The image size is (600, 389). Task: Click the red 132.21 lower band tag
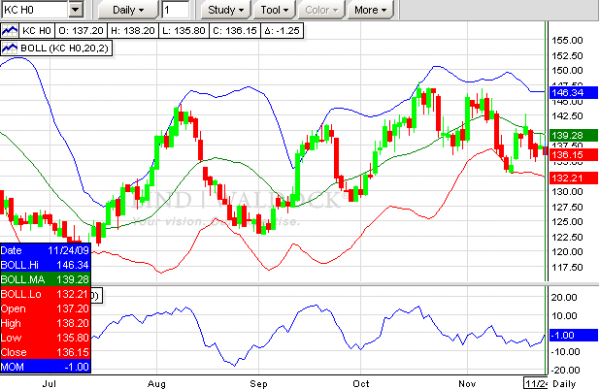573,178
